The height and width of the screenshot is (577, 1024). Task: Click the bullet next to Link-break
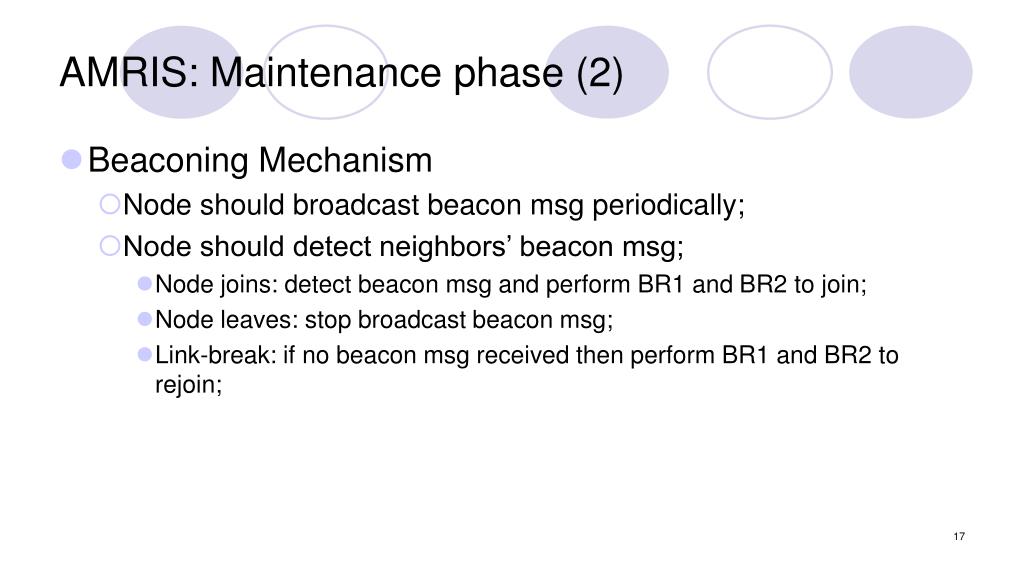[x=145, y=354]
